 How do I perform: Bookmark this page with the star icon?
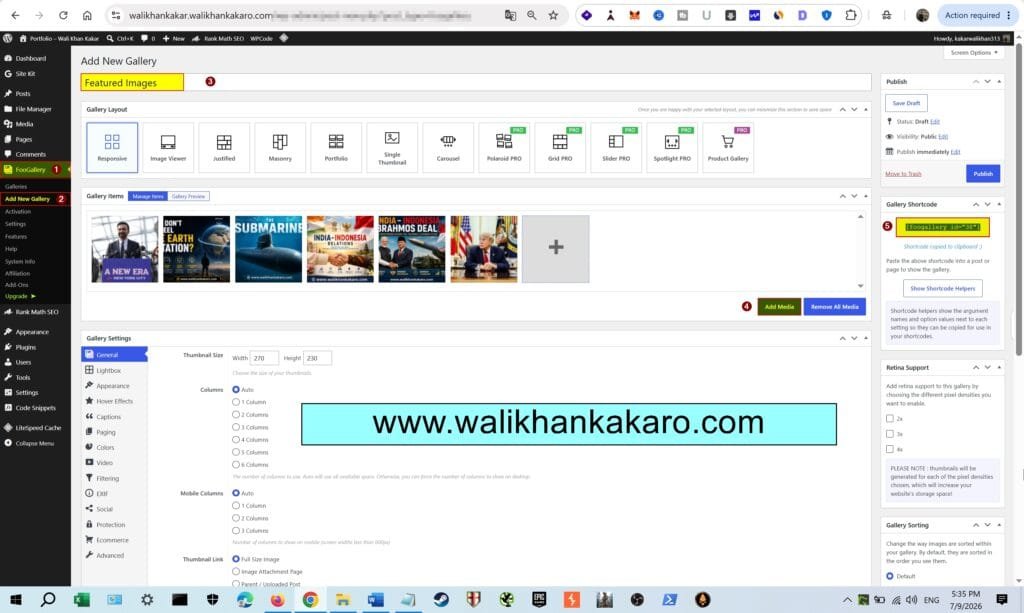553,15
